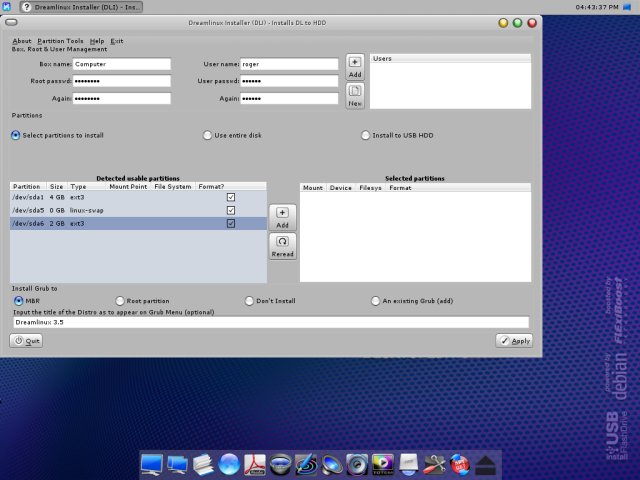Viewport: 640px width, 480px height.
Task: Click the Size column header
Action: 57,187
